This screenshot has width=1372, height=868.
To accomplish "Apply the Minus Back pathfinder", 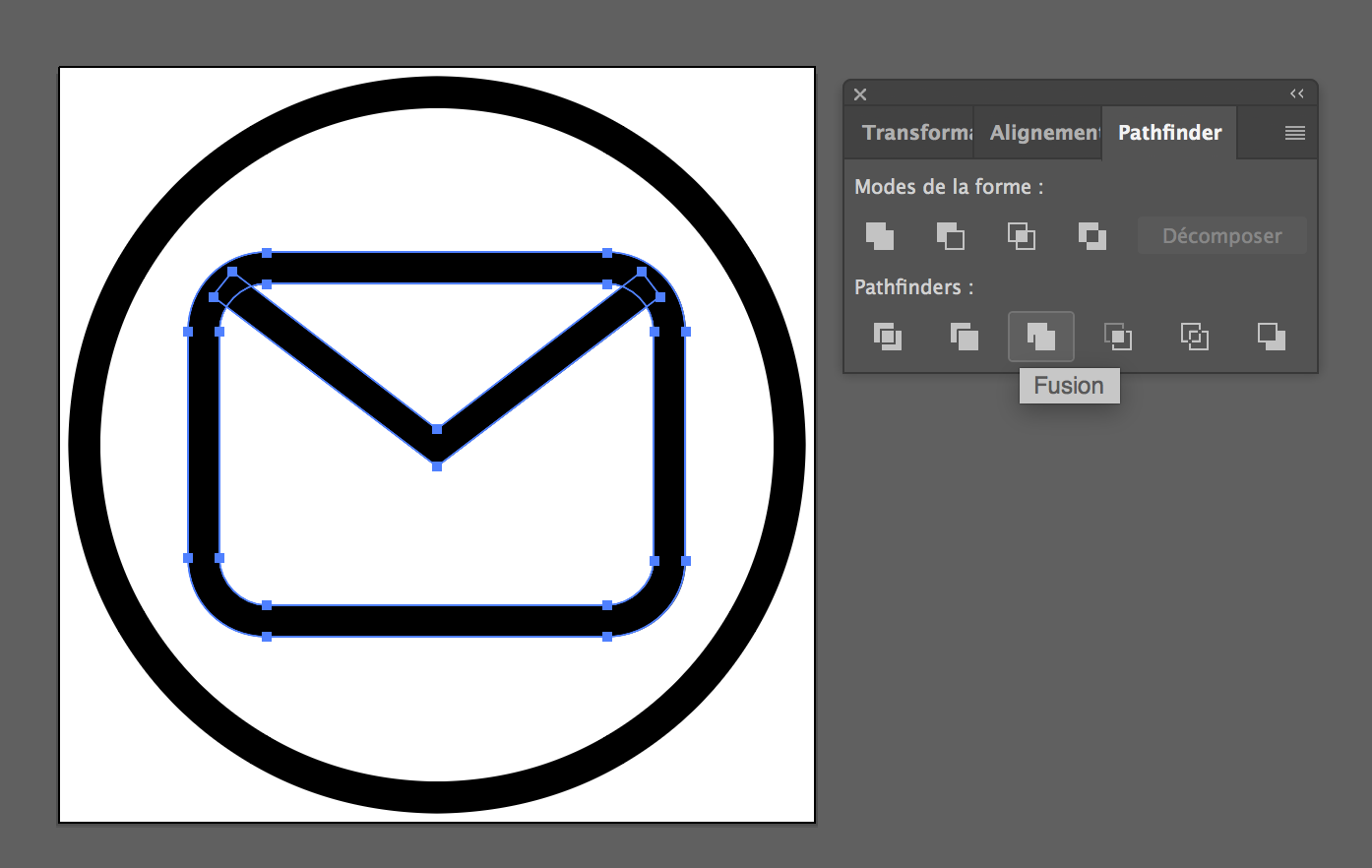I will pos(1272,337).
